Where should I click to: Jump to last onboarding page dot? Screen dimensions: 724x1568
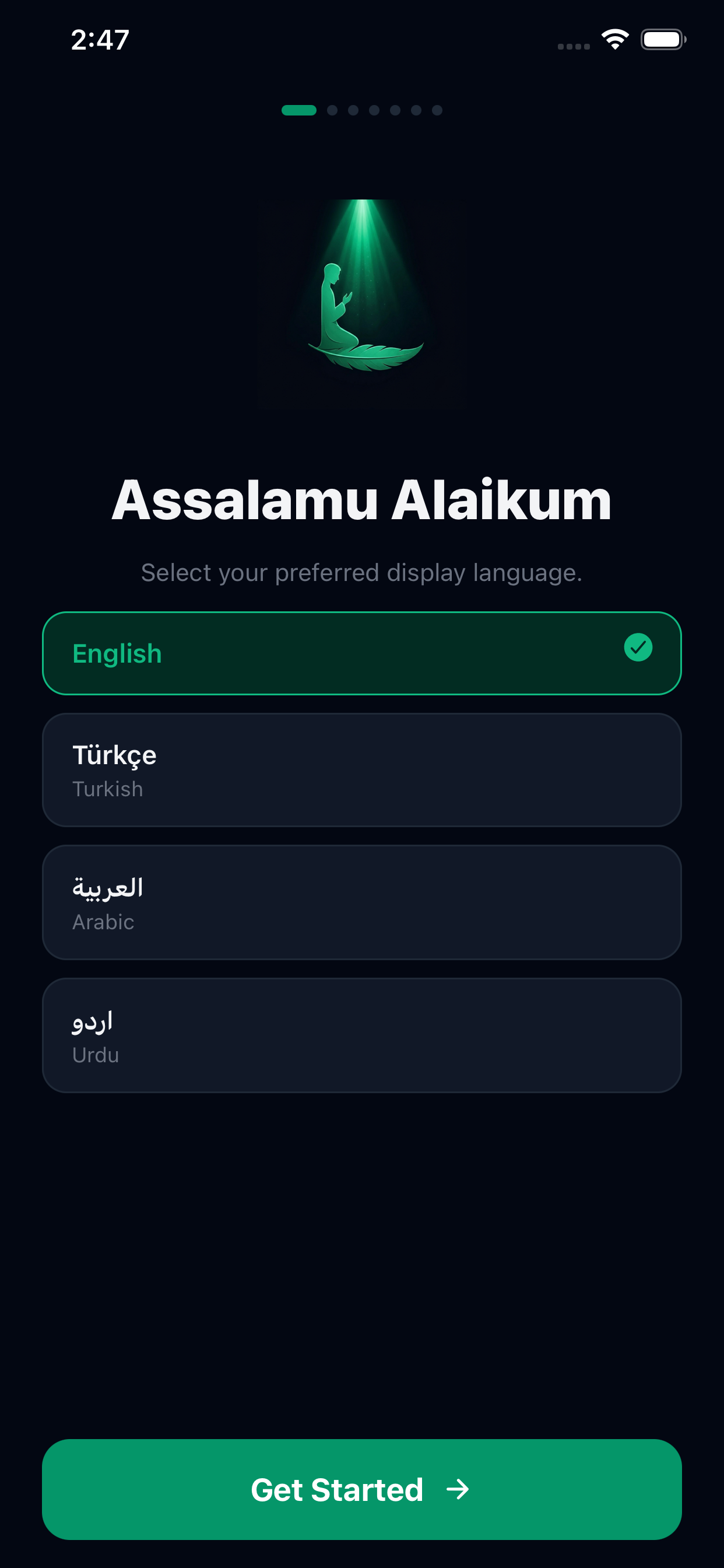click(437, 110)
